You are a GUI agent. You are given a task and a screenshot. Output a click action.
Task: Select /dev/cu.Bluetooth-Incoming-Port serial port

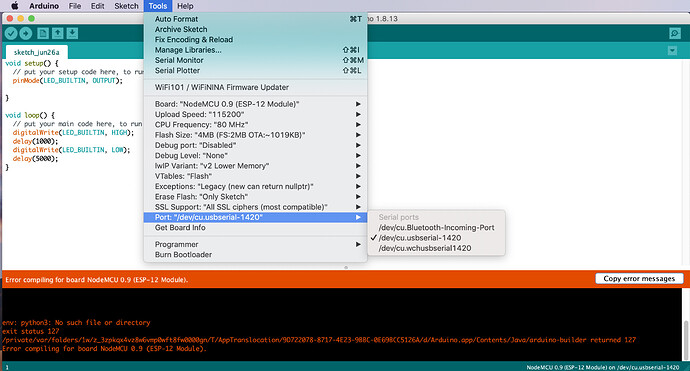click(436, 228)
